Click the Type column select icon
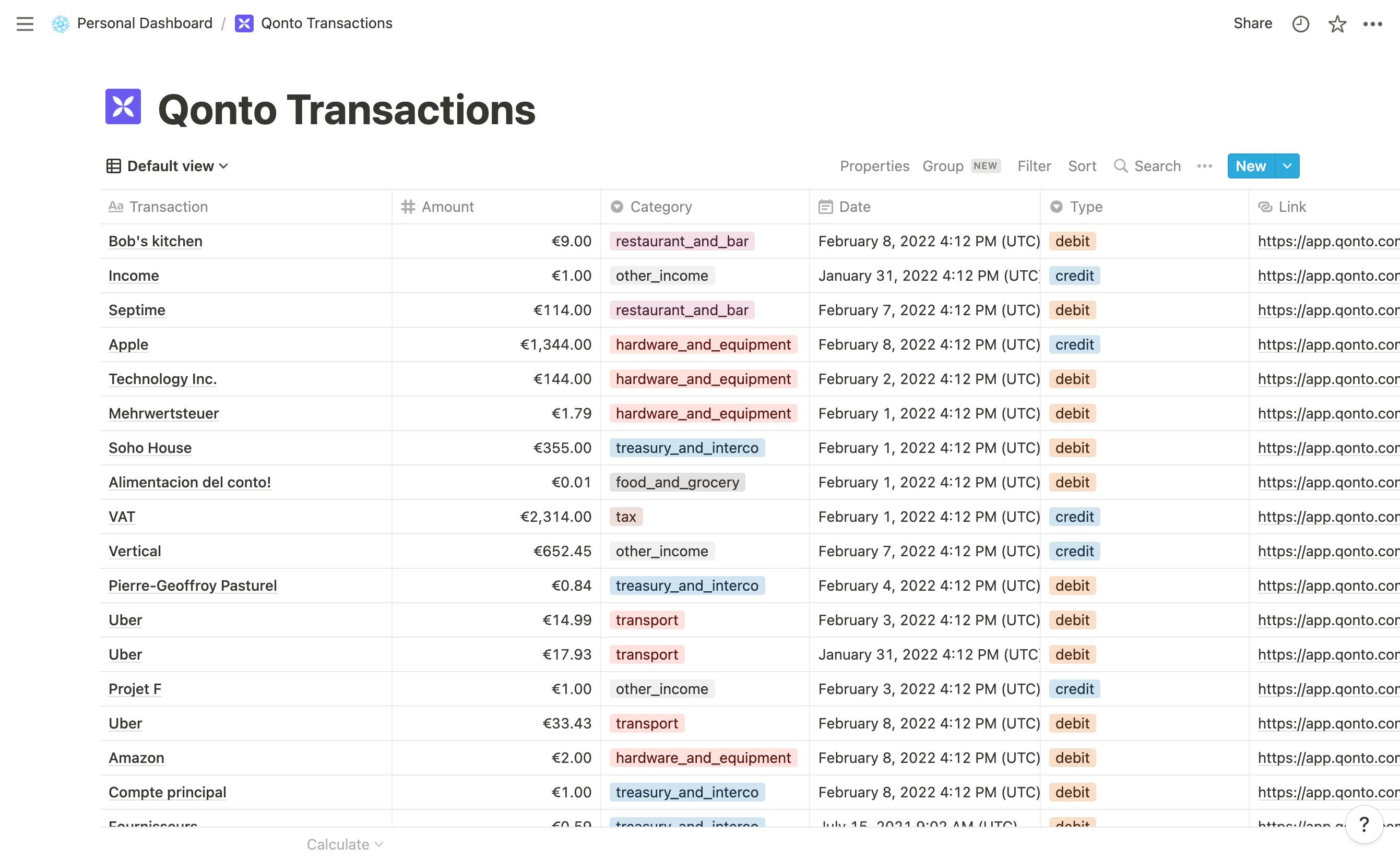Screen dimensions: 1400x860 point(1057,207)
